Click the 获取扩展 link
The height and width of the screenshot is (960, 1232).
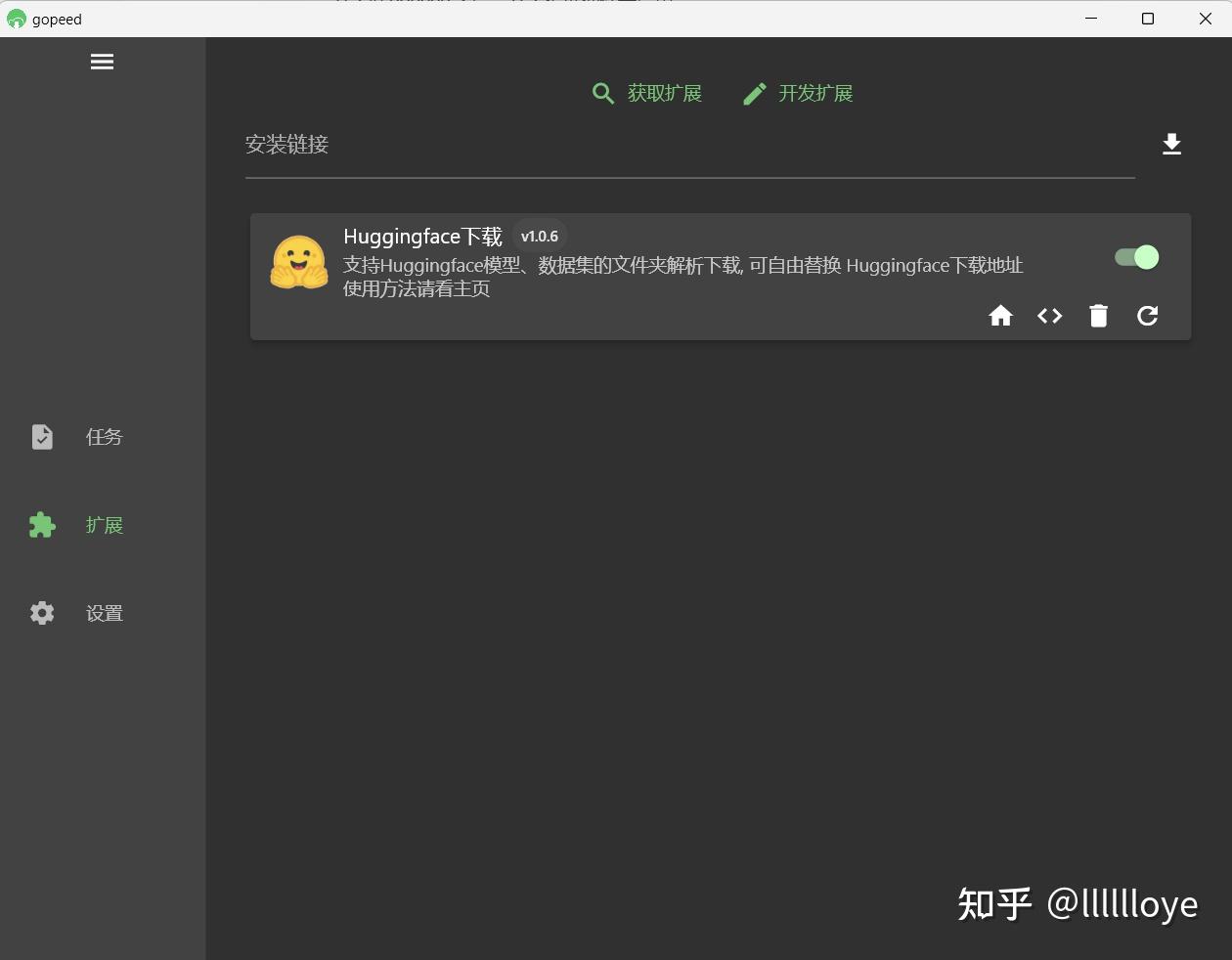coord(664,93)
